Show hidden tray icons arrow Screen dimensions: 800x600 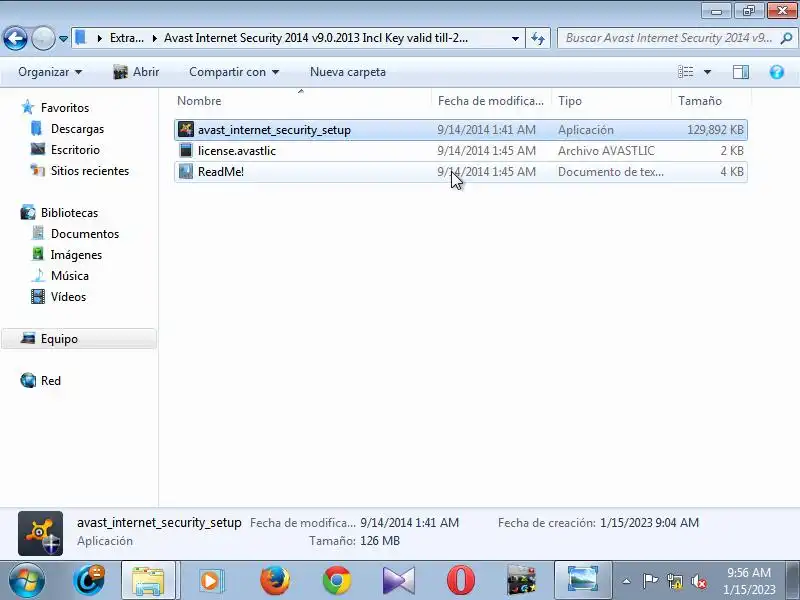pyautogui.click(x=627, y=581)
